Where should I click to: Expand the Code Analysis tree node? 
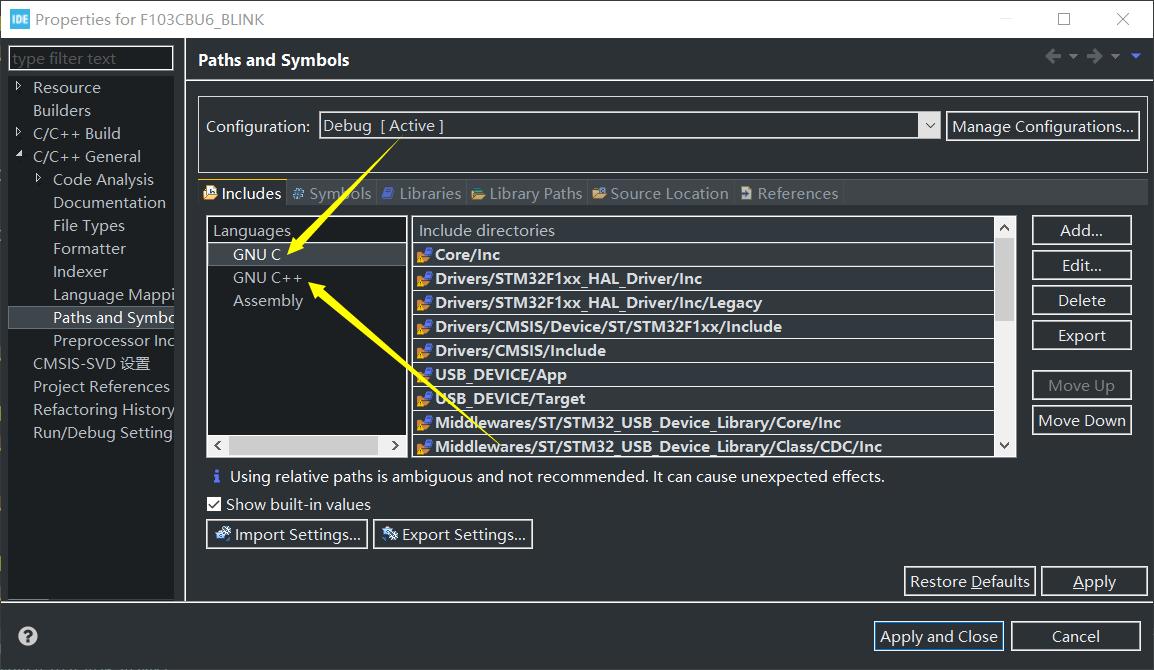point(38,179)
